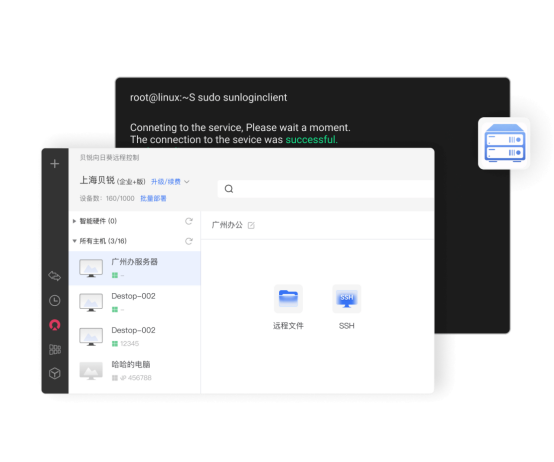Click the 上海贝锐 account name
554x462 pixels.
point(97,180)
